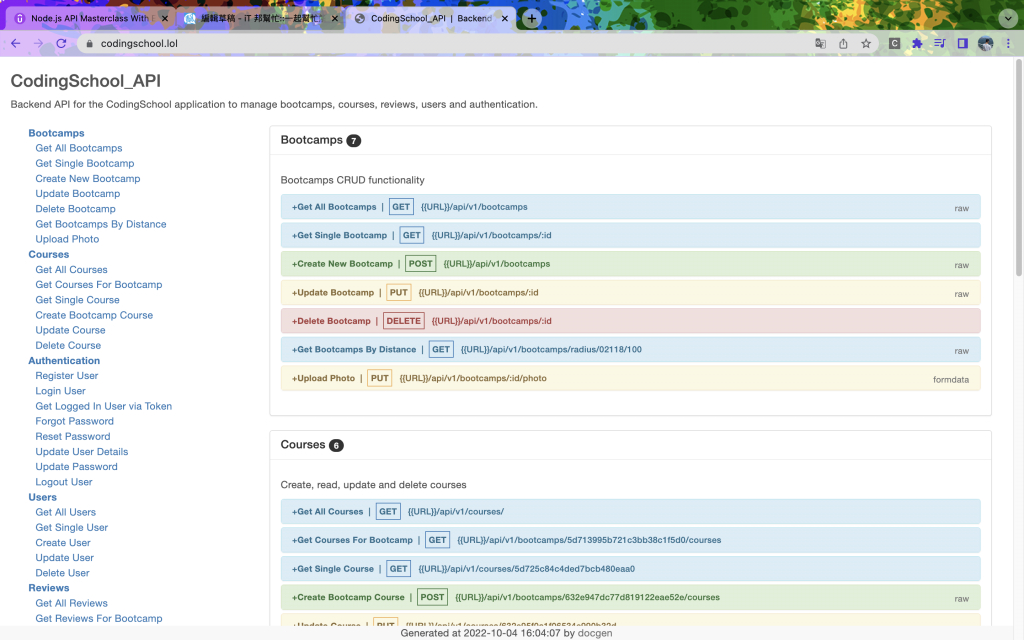
Task: Switch to the IT 邦幫忙 draft tab
Action: tap(261, 18)
